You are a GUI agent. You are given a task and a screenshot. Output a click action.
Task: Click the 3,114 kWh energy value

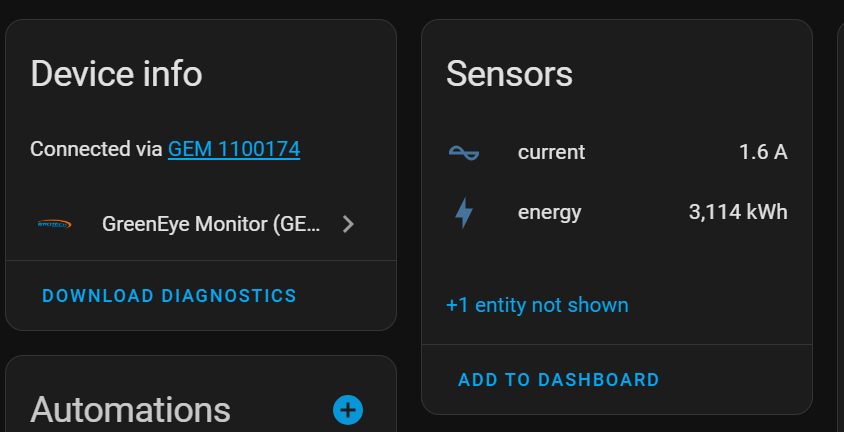(738, 213)
